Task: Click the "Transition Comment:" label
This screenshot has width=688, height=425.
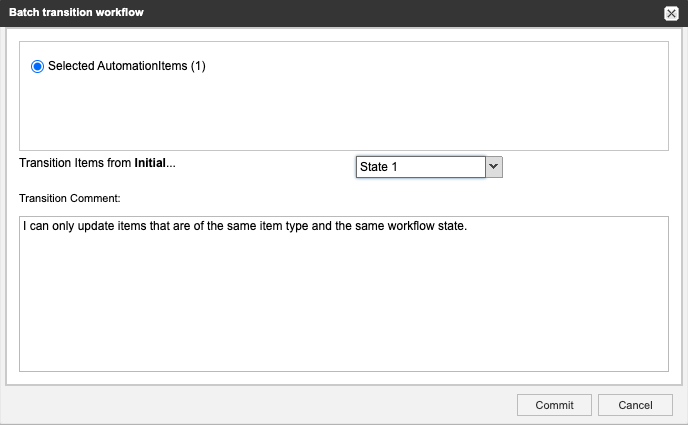Action: (70, 198)
